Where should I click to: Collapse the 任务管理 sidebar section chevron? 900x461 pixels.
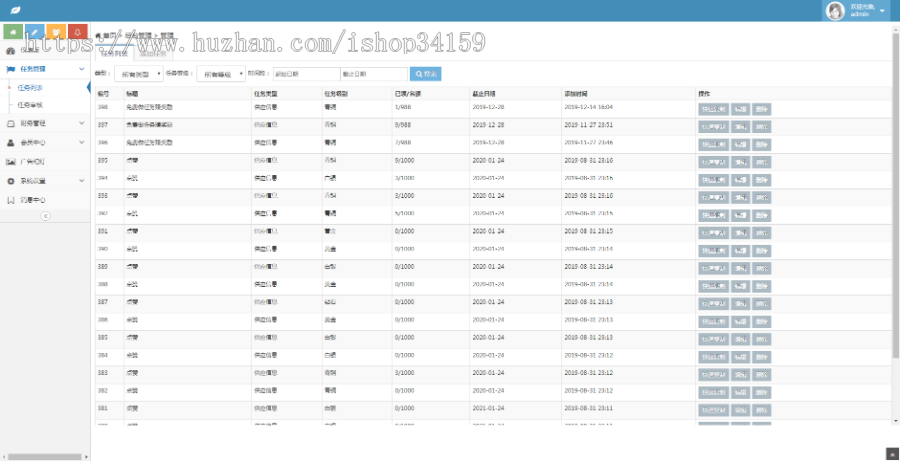click(x=82, y=69)
